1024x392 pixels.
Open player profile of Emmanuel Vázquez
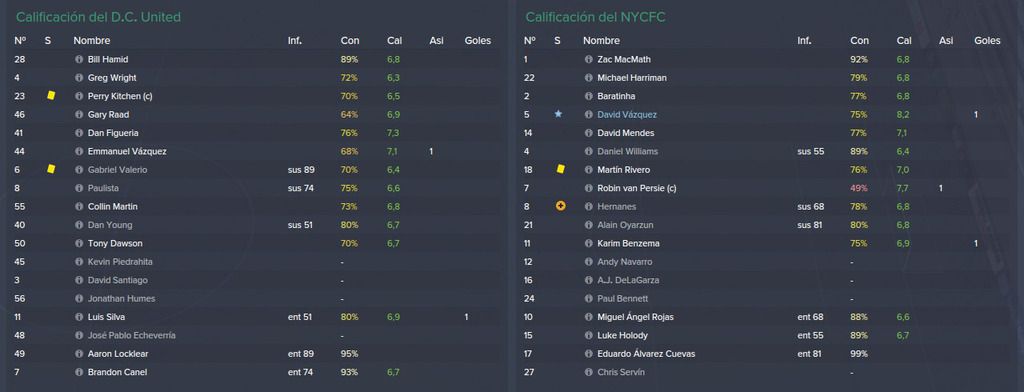[127, 152]
